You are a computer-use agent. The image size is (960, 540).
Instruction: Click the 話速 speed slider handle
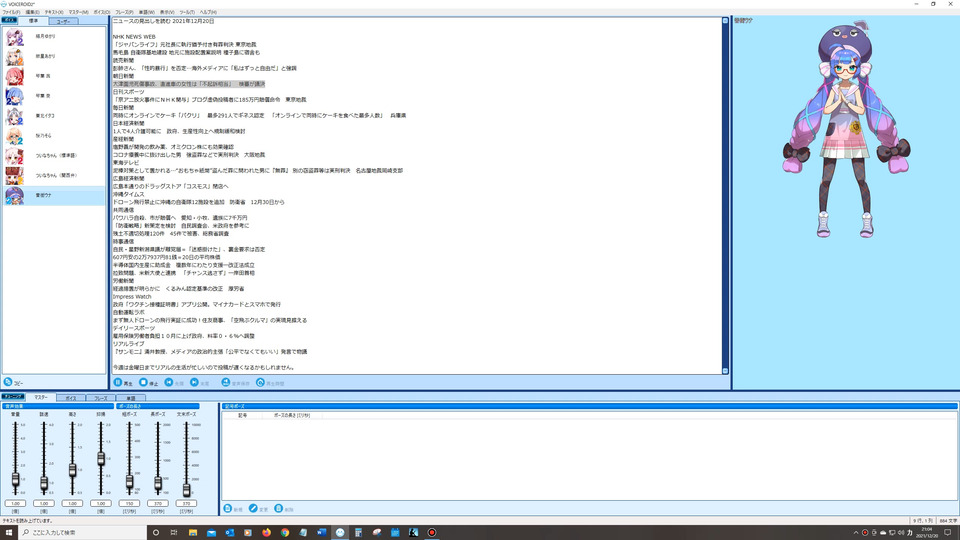click(44, 483)
